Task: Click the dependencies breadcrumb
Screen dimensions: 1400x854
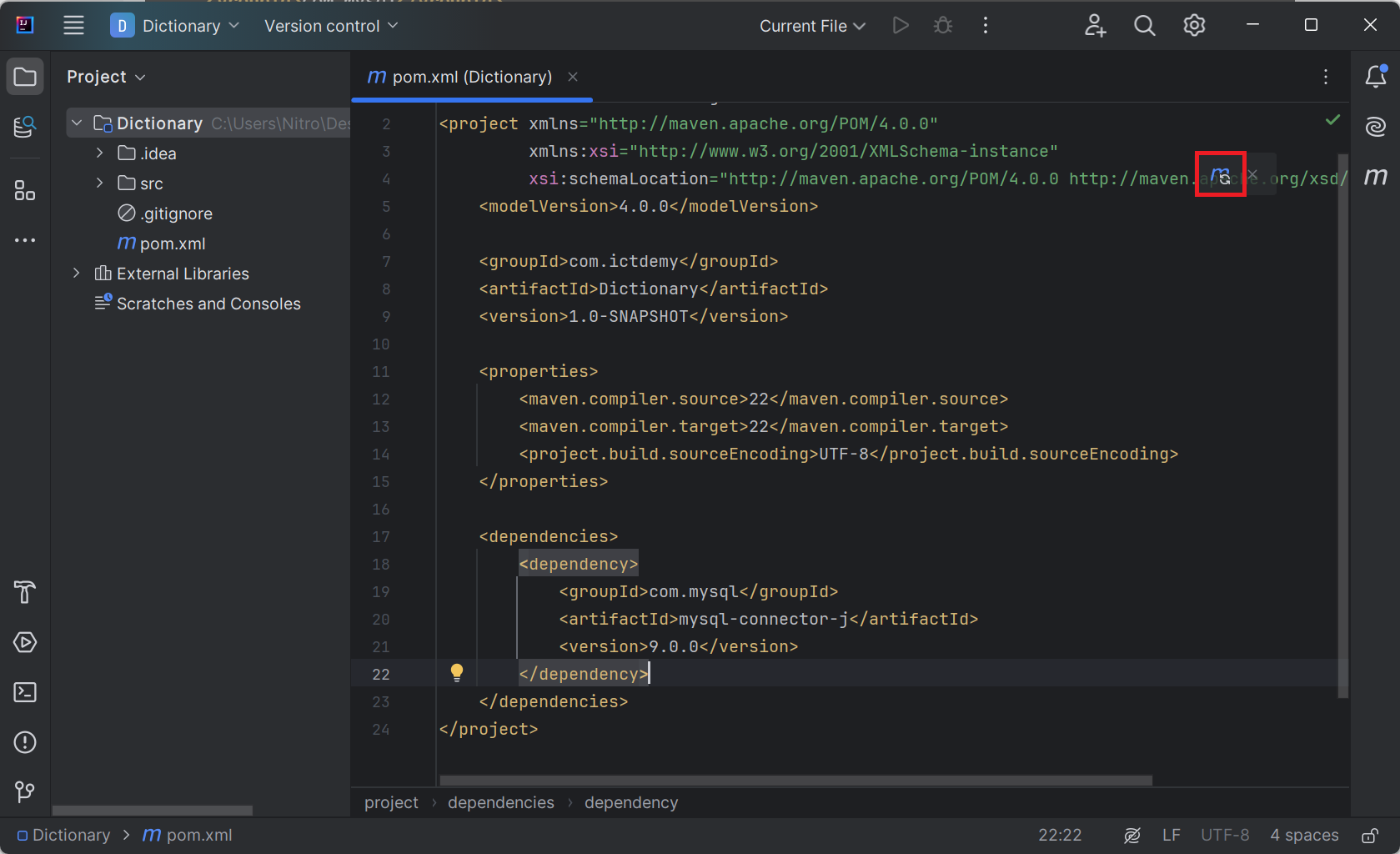Action: 500,802
